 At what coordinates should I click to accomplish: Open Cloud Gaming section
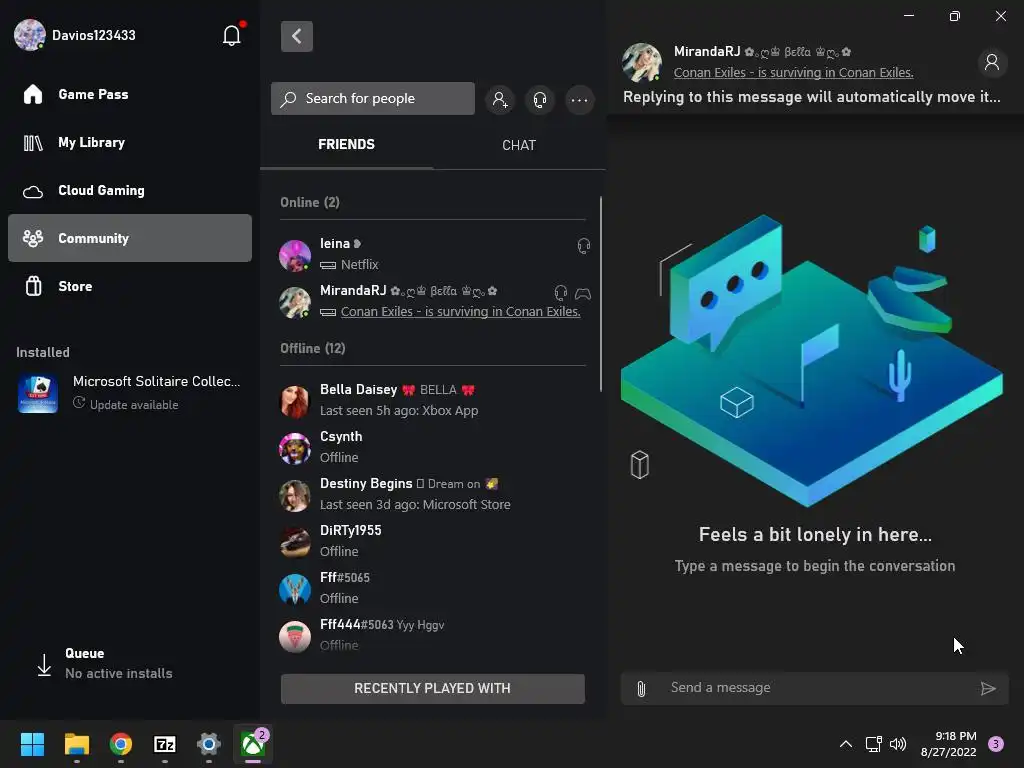pyautogui.click(x=130, y=191)
